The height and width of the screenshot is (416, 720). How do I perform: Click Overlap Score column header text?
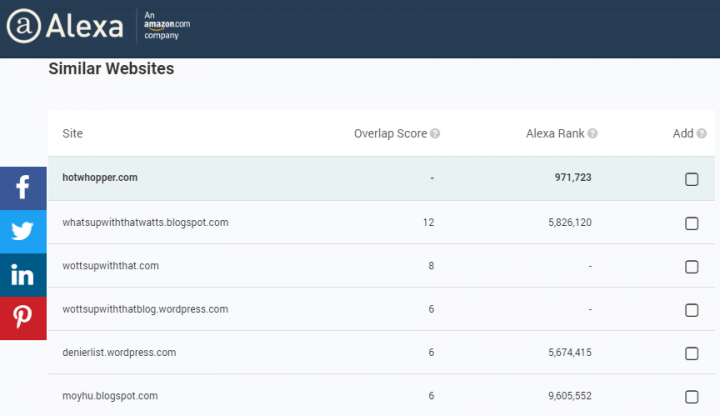coord(390,134)
